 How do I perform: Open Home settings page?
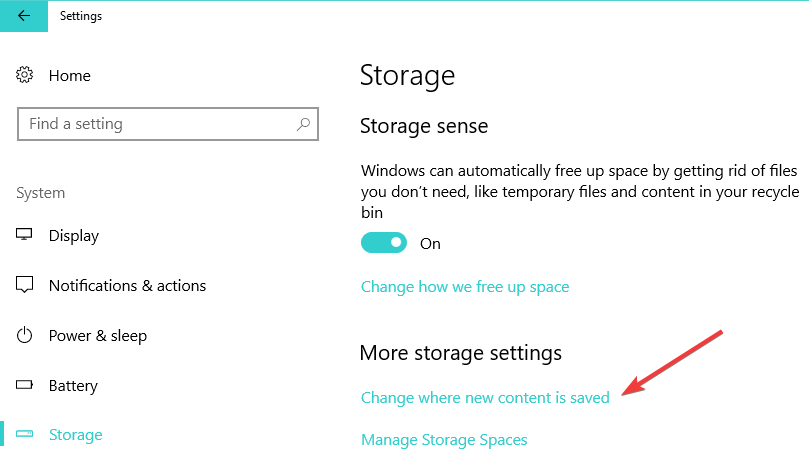[70, 75]
